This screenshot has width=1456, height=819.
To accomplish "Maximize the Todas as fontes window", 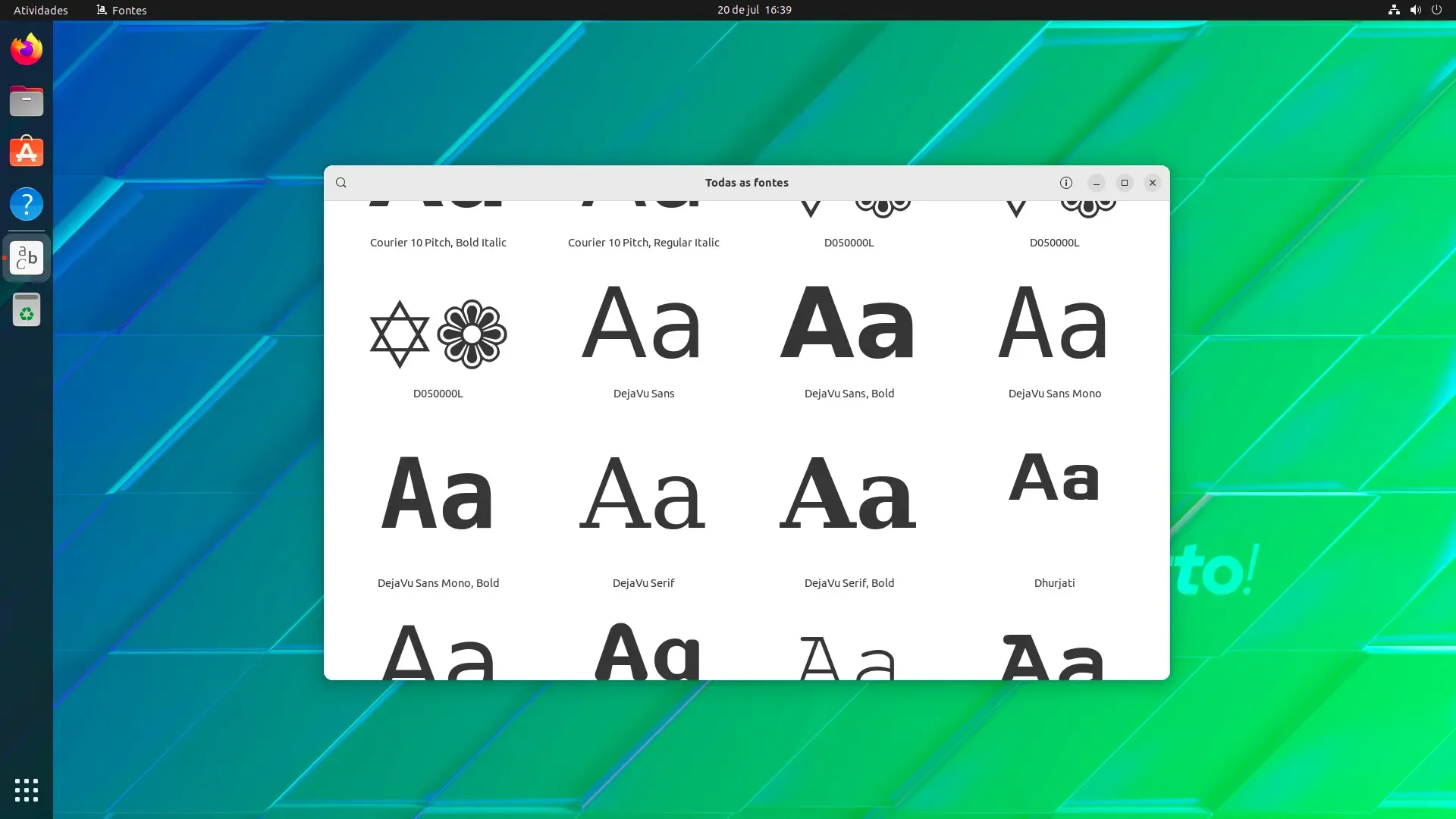I will click(1125, 183).
